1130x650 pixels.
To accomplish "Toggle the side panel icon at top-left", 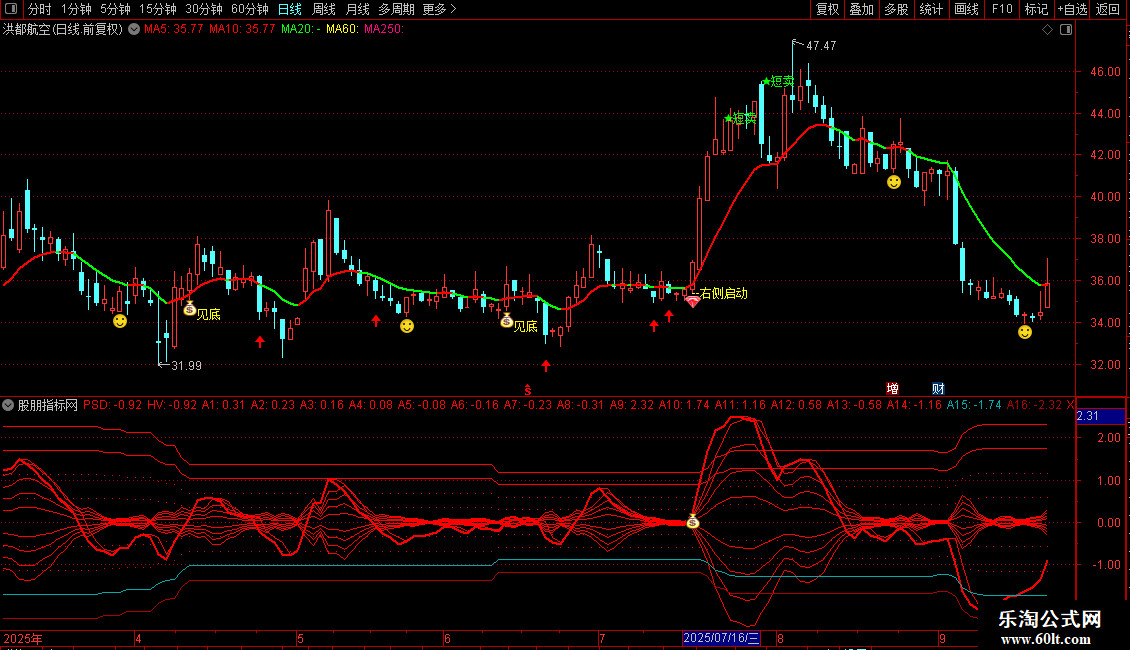I will click(x=11, y=9).
